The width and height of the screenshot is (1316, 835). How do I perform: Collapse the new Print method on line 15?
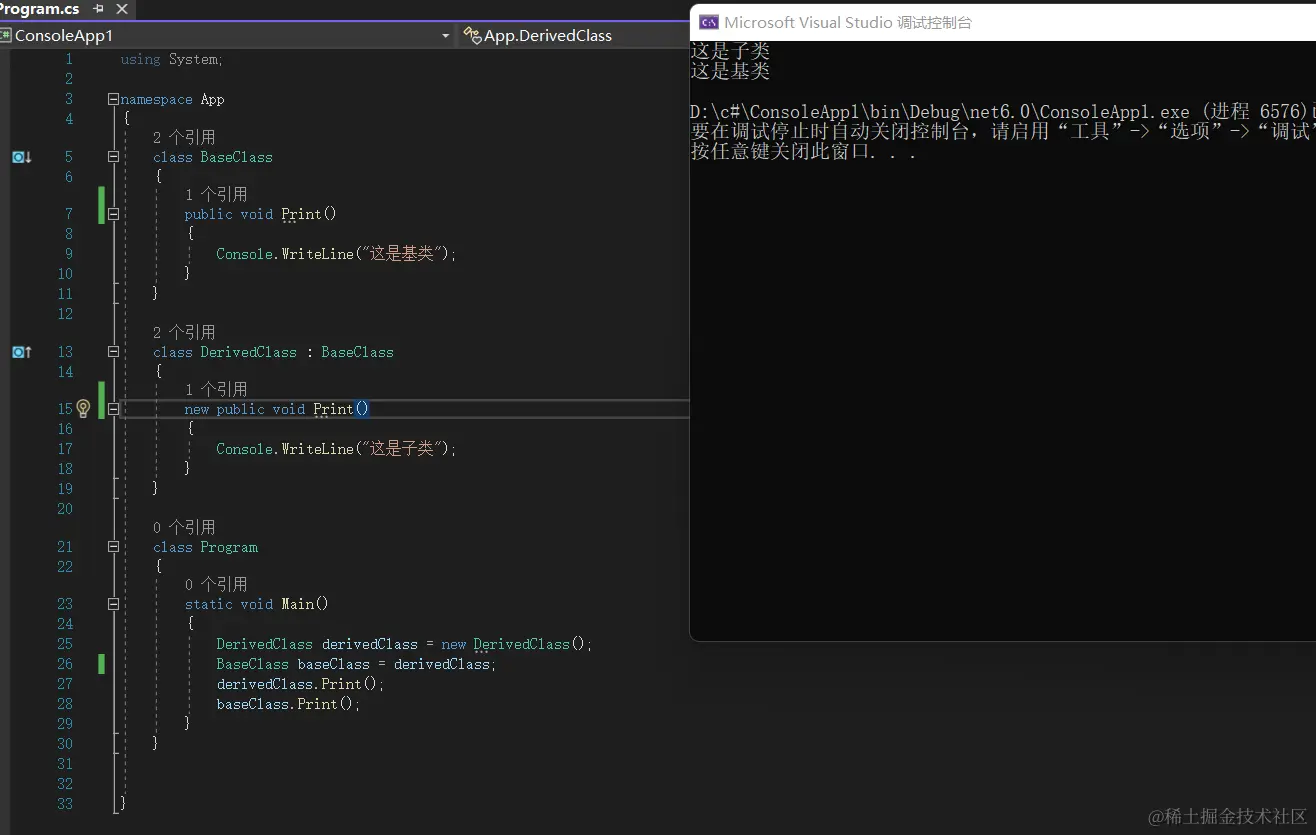point(113,409)
